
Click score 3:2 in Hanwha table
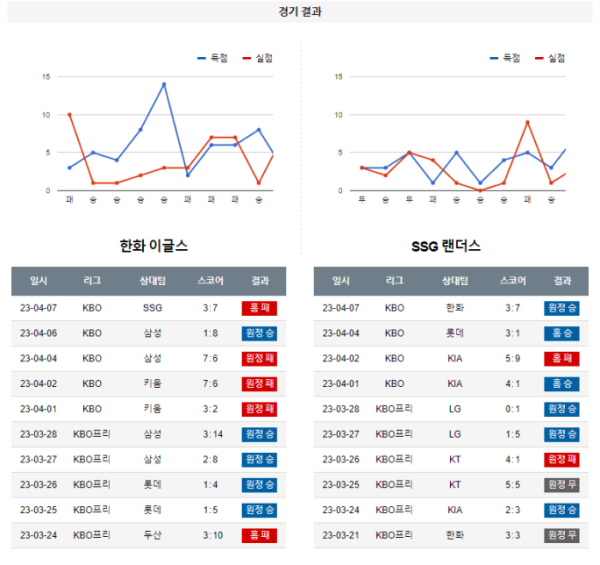pyautogui.click(x=210, y=409)
